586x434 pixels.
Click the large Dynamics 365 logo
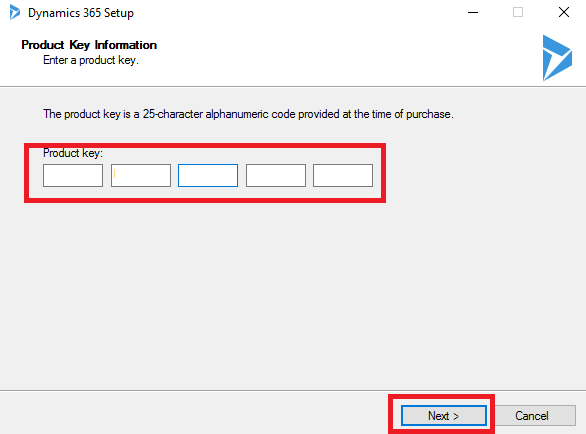(557, 58)
